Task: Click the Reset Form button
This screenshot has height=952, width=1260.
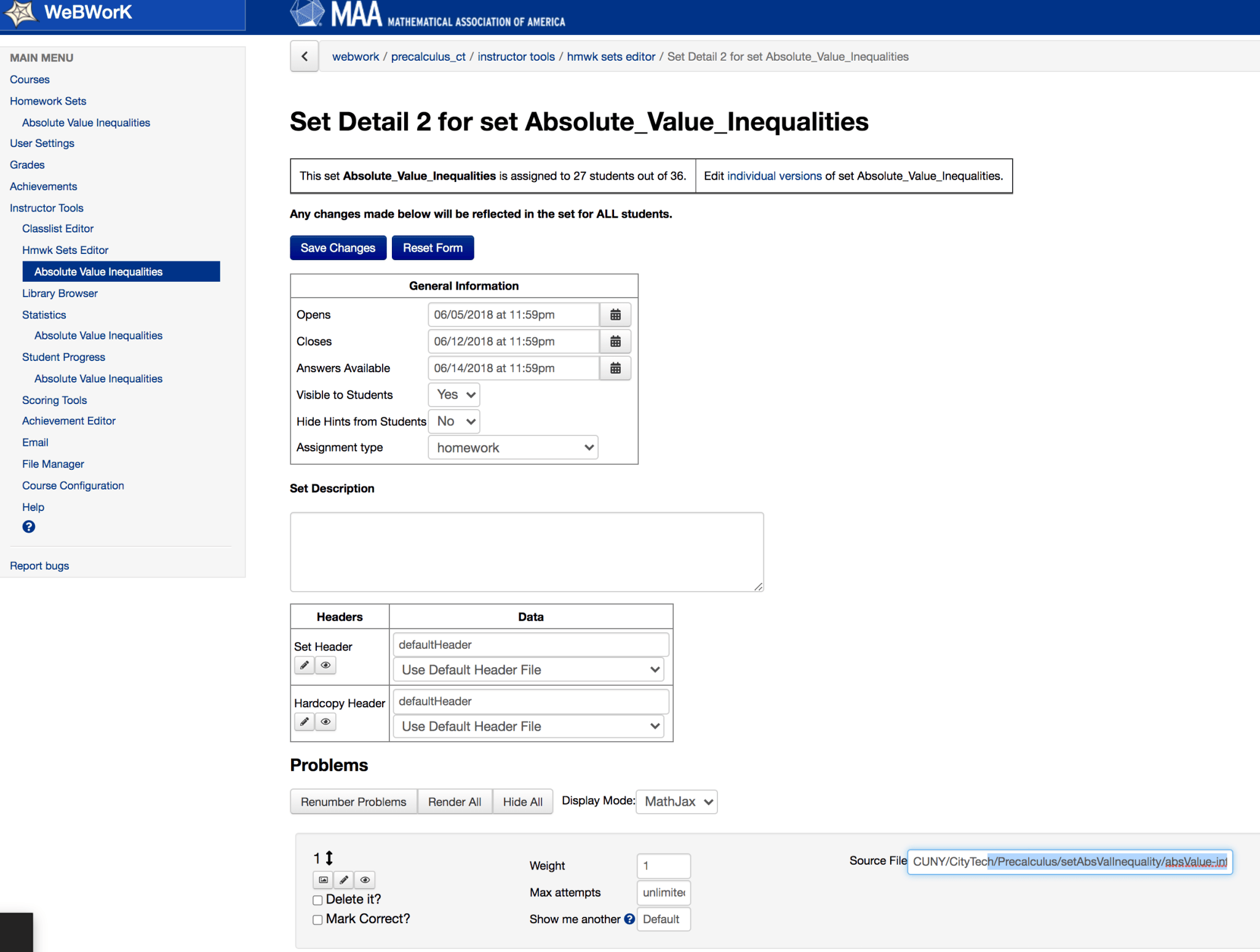Action: [x=433, y=248]
